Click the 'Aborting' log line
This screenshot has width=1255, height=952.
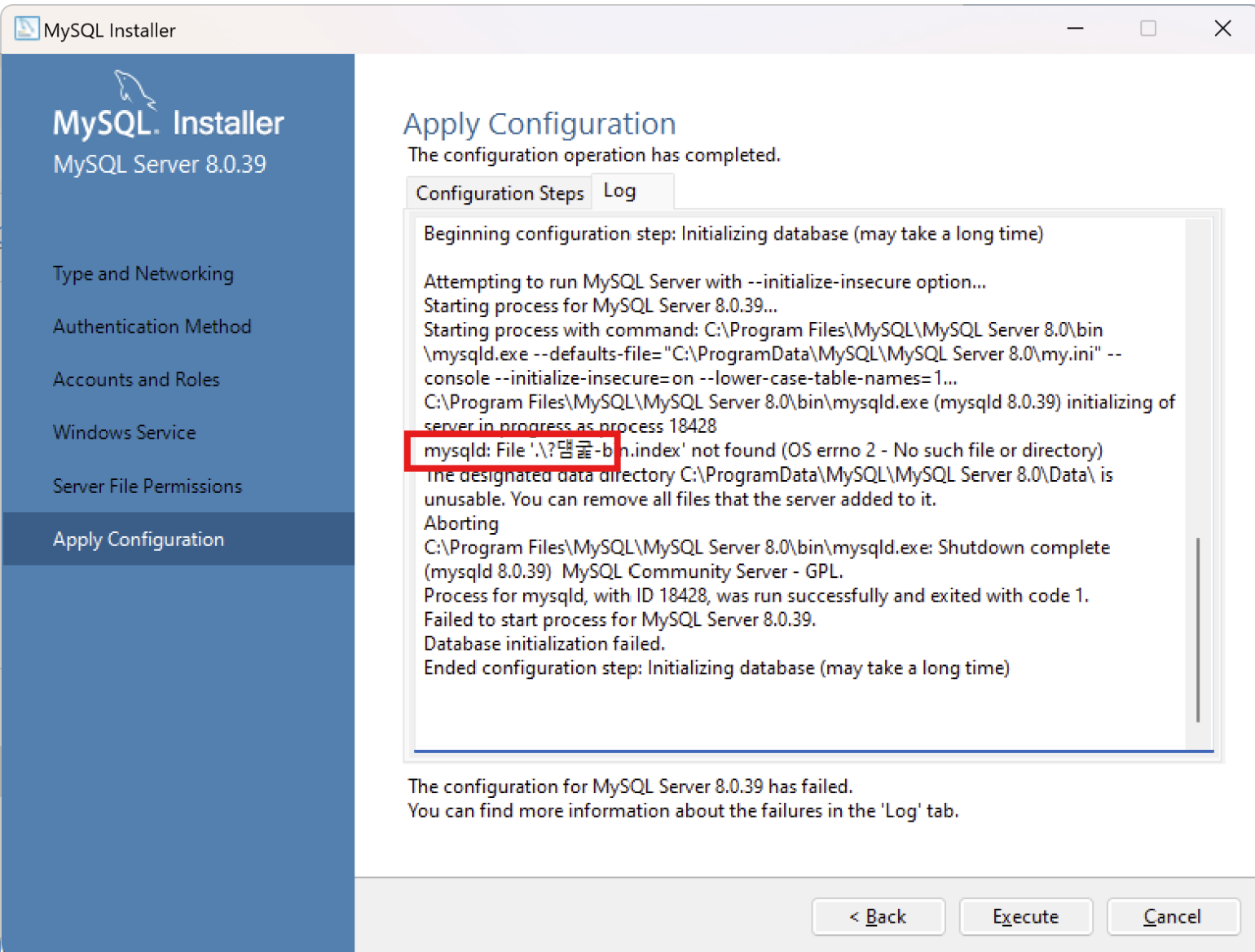(461, 523)
